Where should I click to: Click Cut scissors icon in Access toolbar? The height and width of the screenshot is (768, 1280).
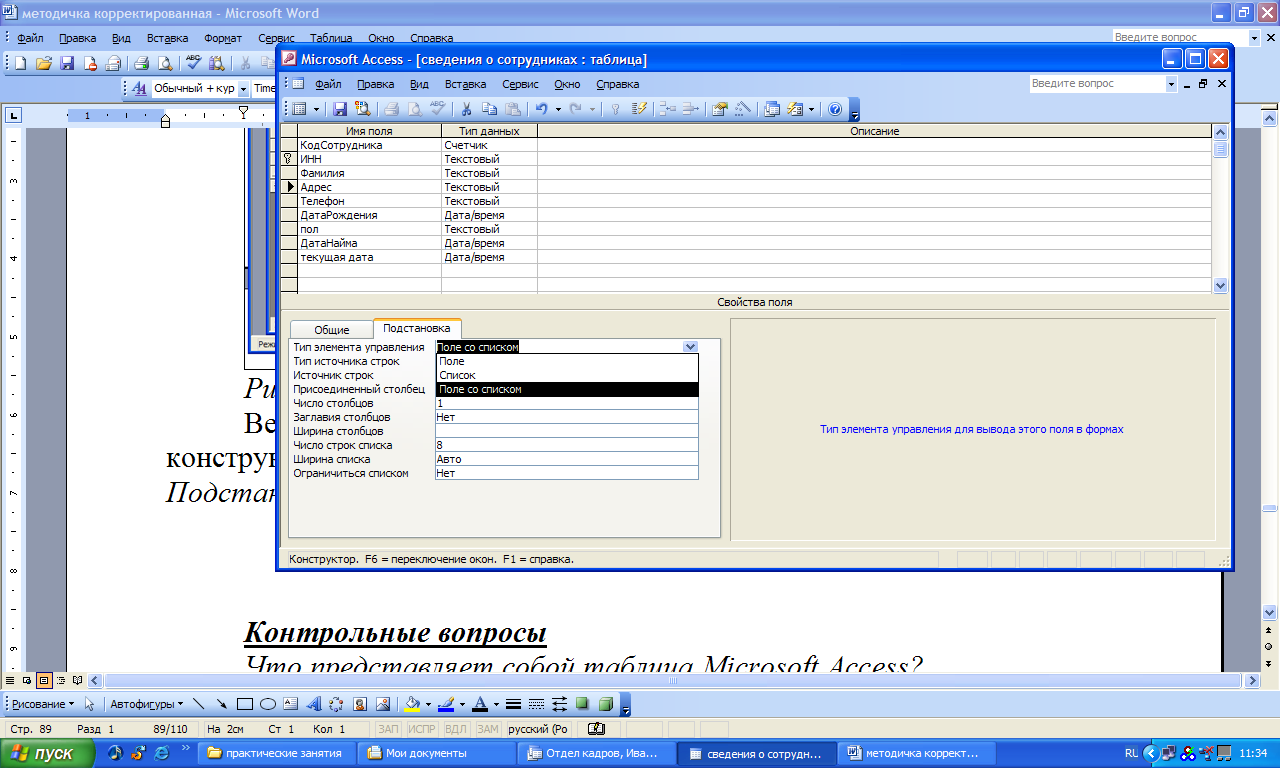465,109
